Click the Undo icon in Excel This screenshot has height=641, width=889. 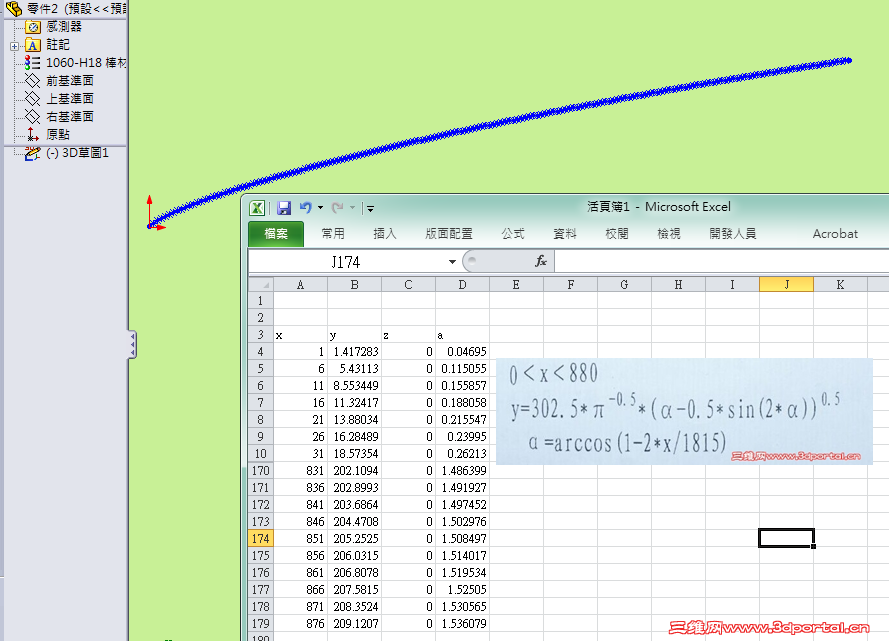coord(305,208)
